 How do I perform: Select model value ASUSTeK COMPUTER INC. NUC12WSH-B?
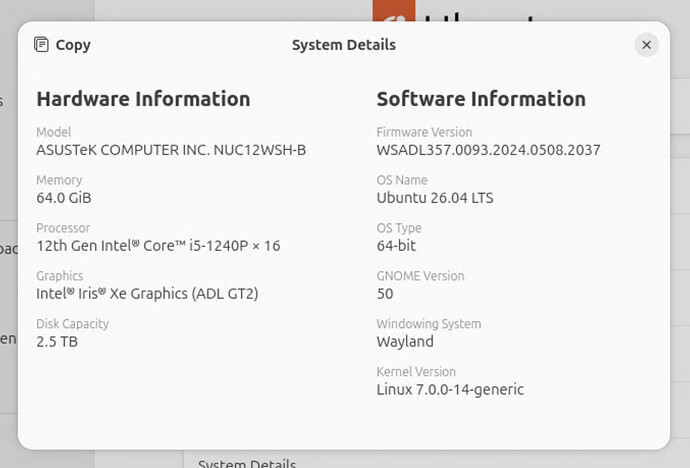coord(171,150)
